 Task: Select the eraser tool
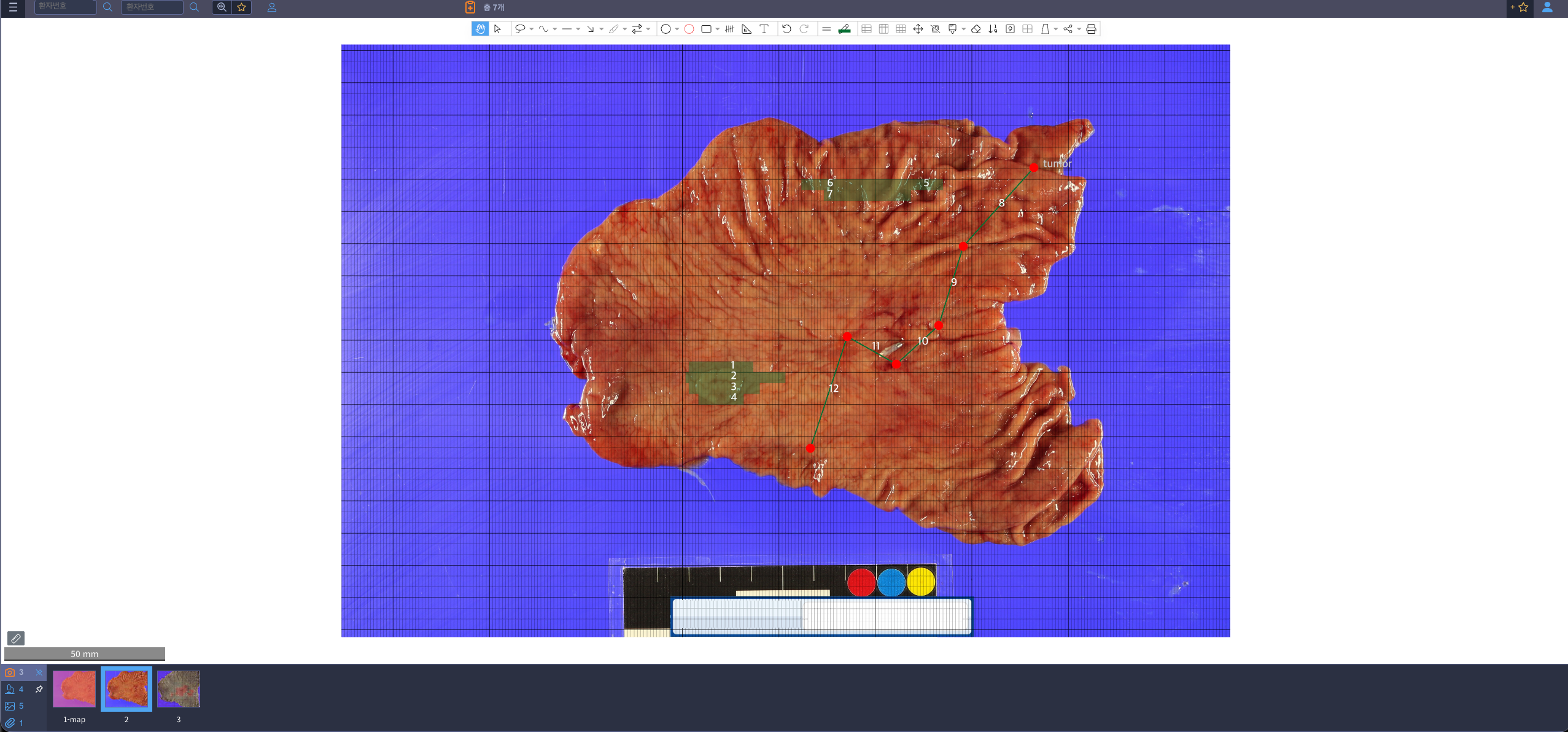pyautogui.click(x=976, y=29)
